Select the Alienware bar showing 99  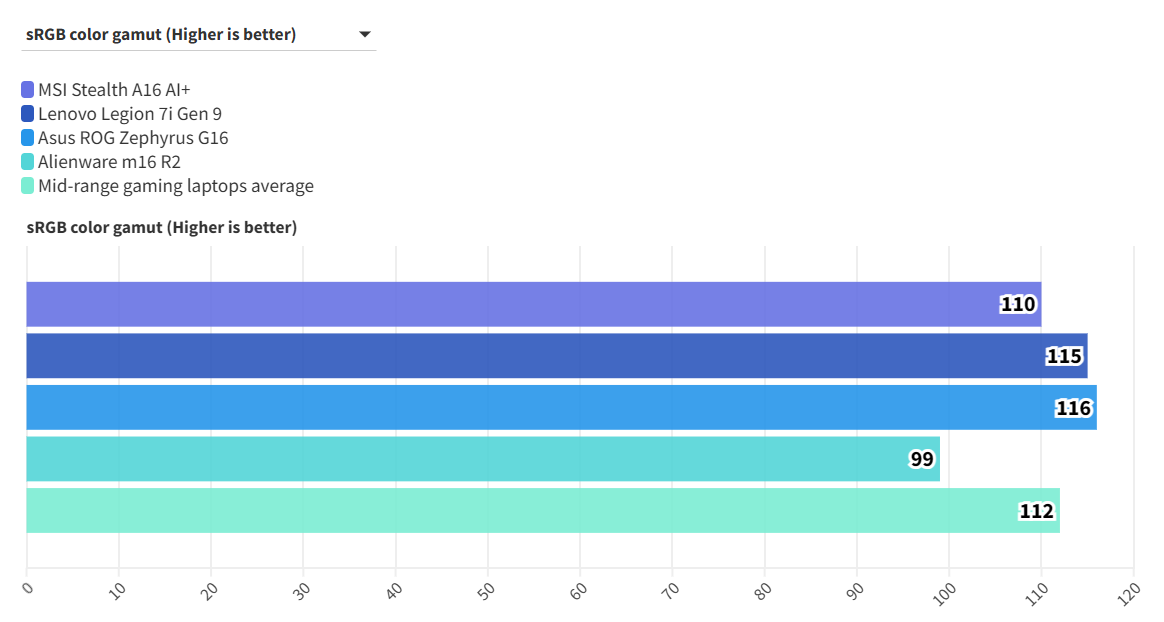click(482, 459)
